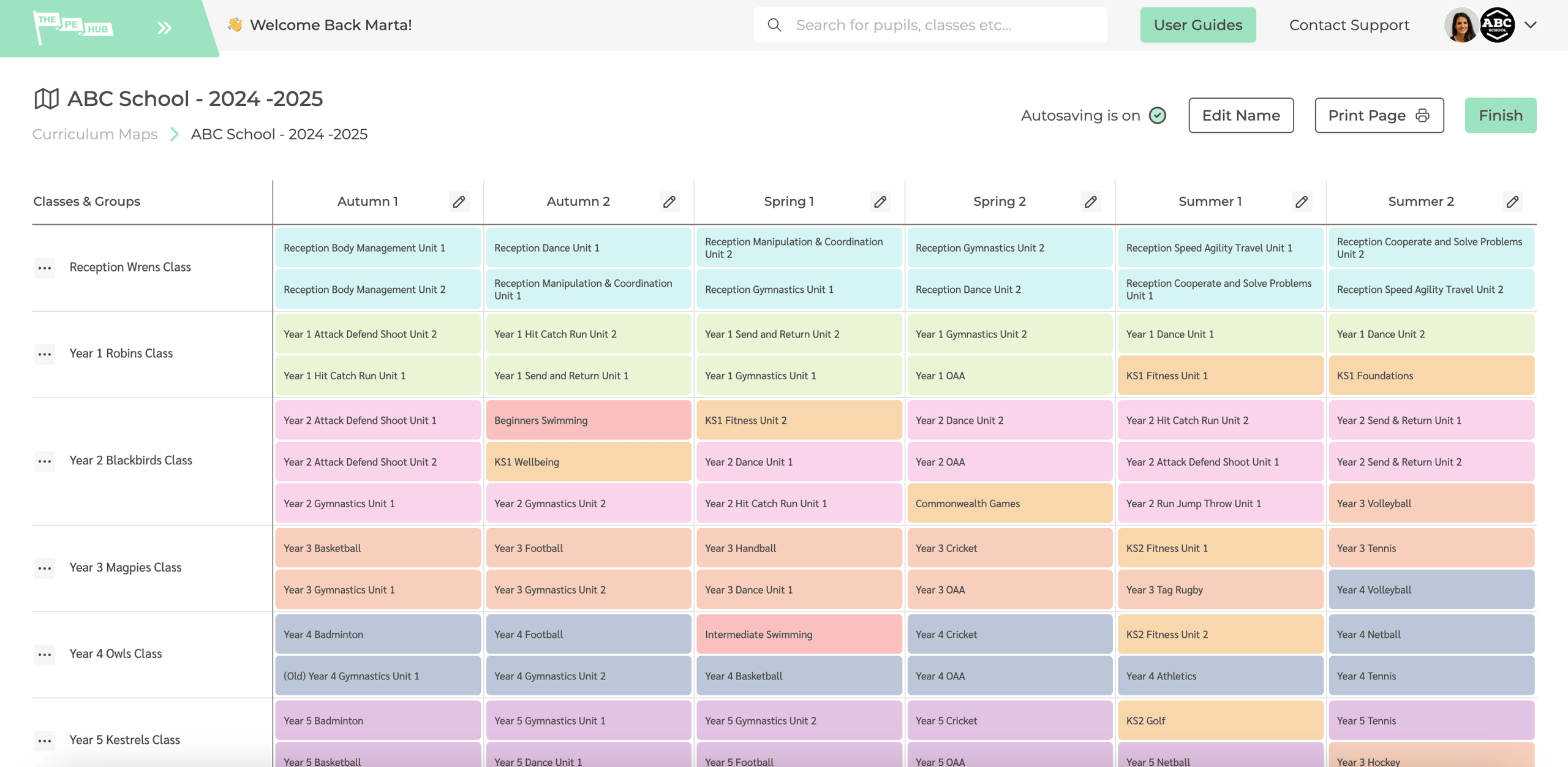Expand the user account chevron near the avatar
Image resolution: width=1568 pixels, height=767 pixels.
pyautogui.click(x=1530, y=25)
